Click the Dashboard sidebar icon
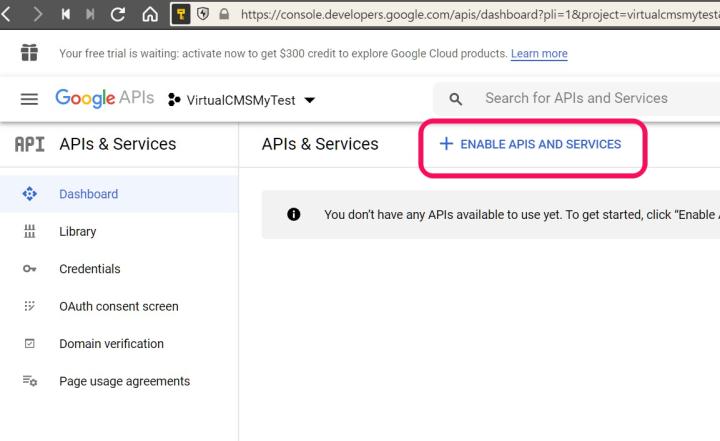720x441 pixels. pyautogui.click(x=29, y=194)
